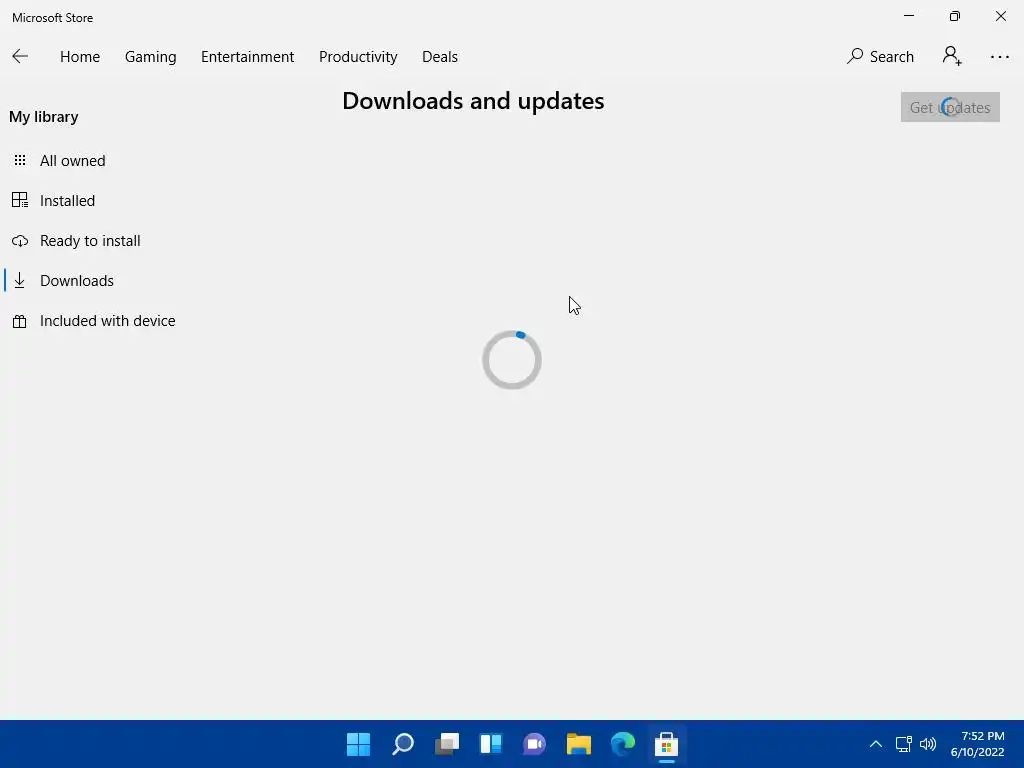
Task: Open the Windows Start menu
Action: [359, 744]
